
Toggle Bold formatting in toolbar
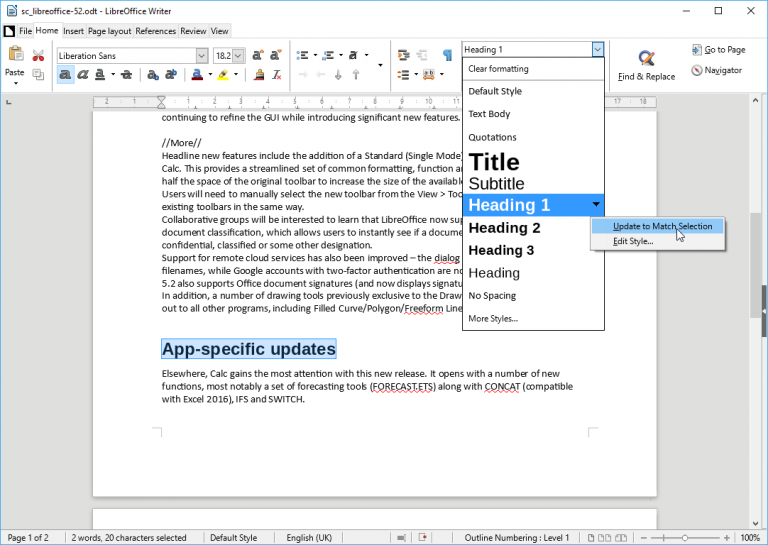click(x=65, y=75)
